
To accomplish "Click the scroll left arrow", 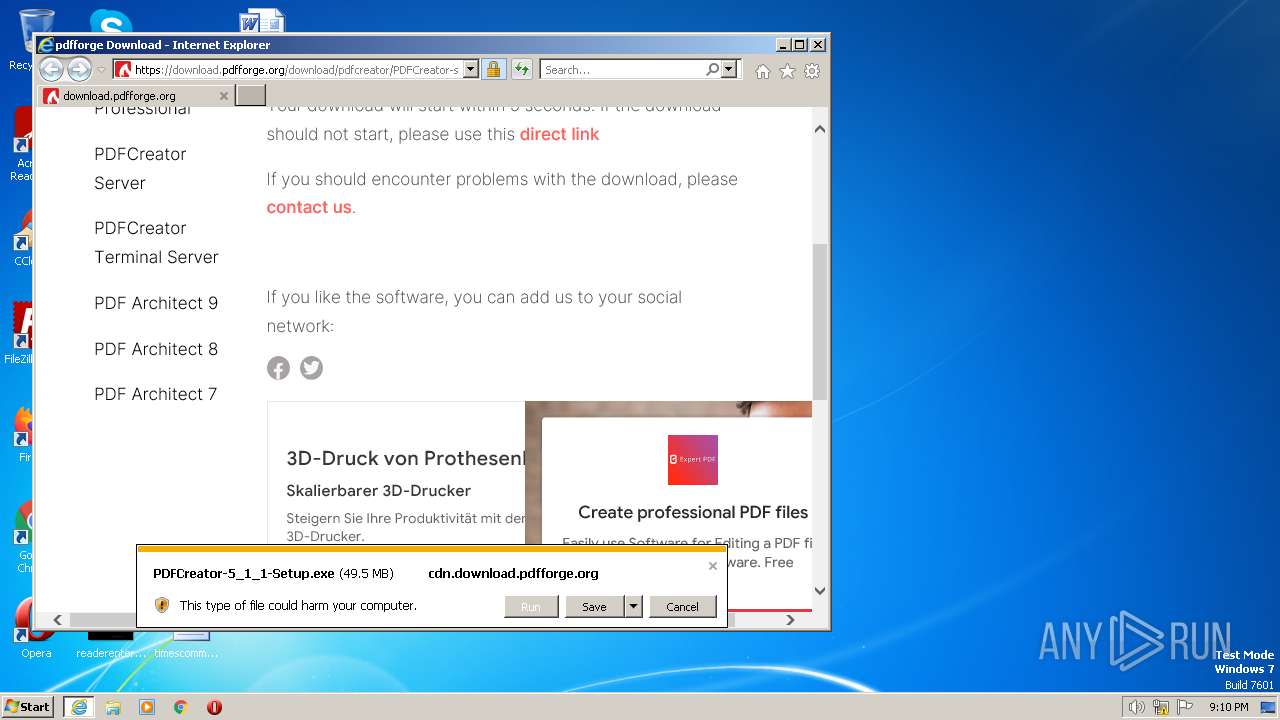I will click(x=57, y=620).
